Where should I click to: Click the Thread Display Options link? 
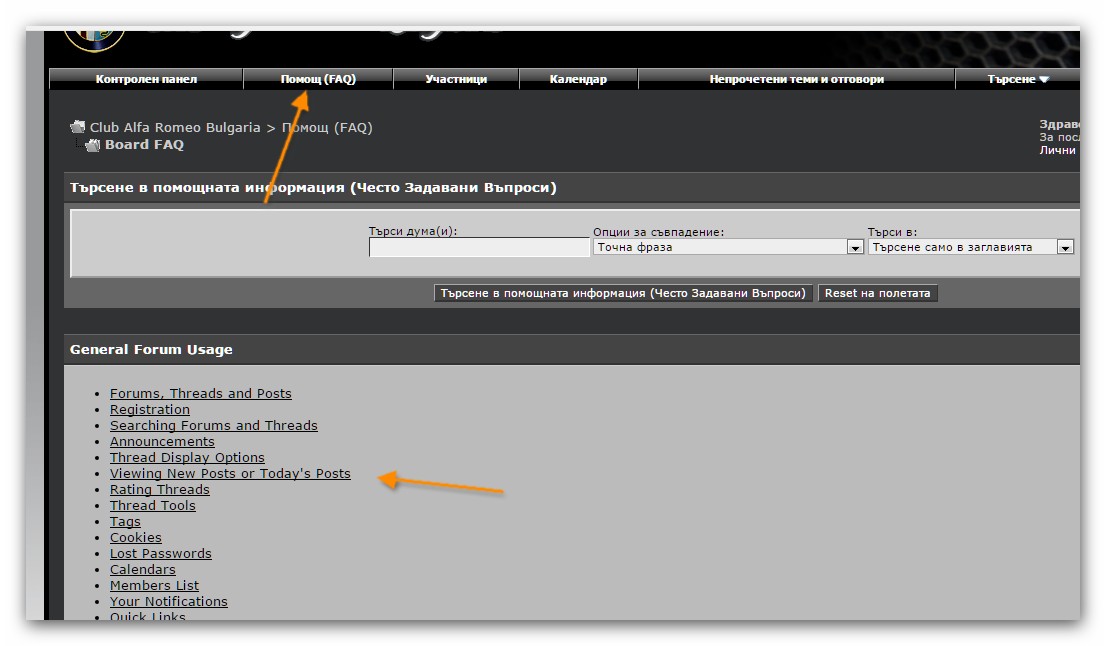coord(187,458)
